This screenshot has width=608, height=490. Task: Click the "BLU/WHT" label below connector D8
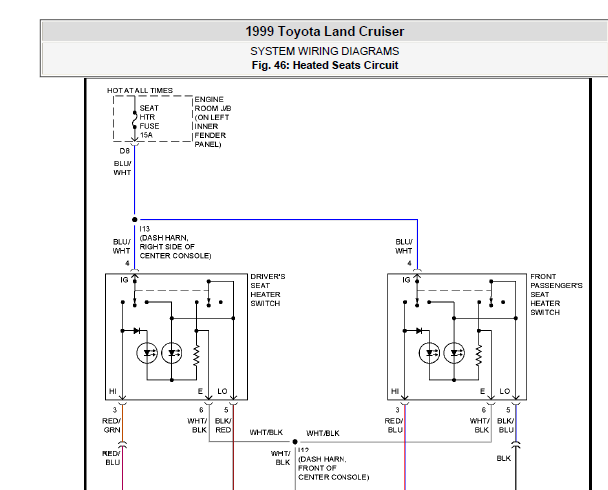pyautogui.click(x=122, y=168)
